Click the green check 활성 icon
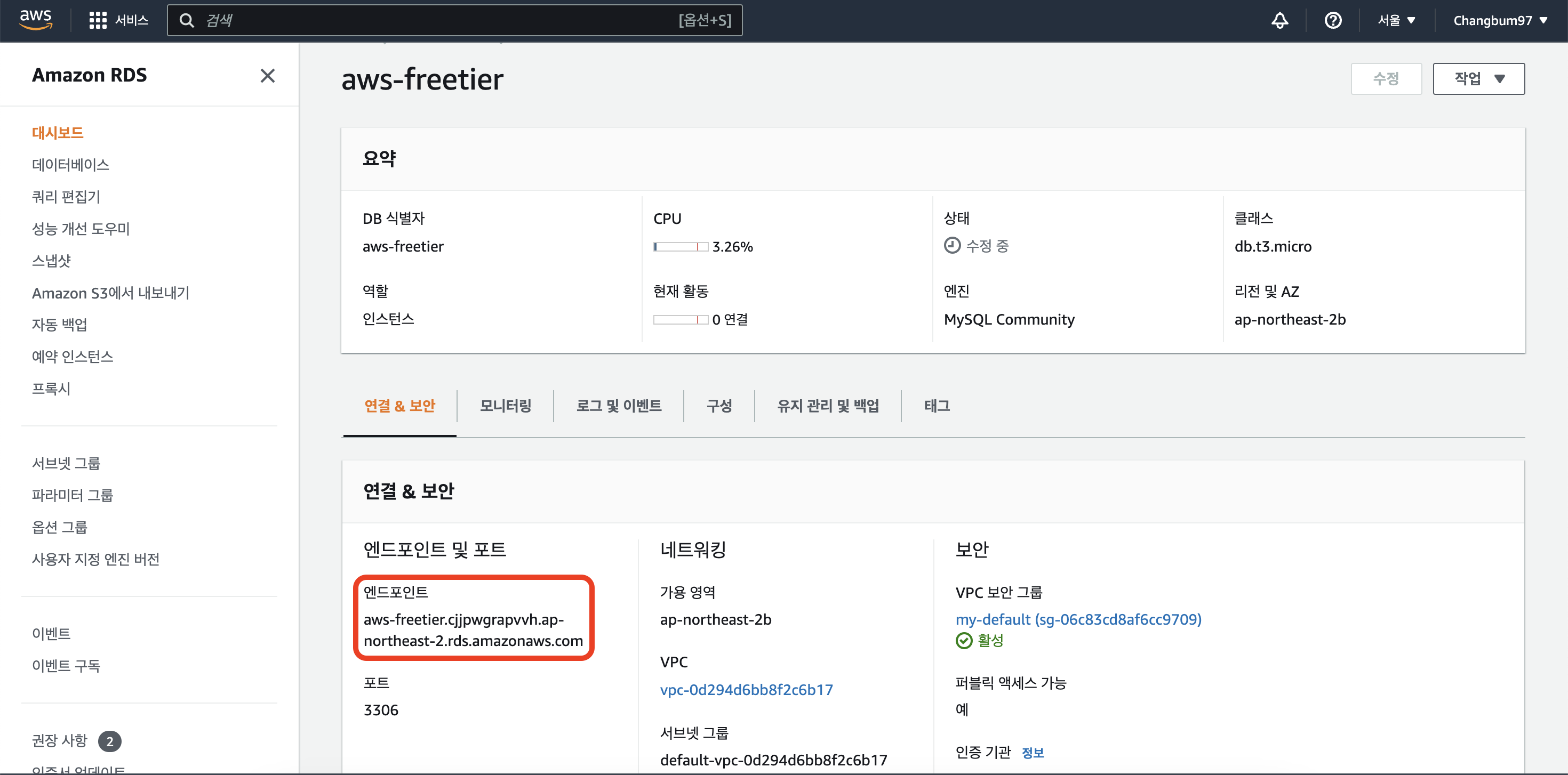Image resolution: width=1568 pixels, height=775 pixels. [x=964, y=641]
